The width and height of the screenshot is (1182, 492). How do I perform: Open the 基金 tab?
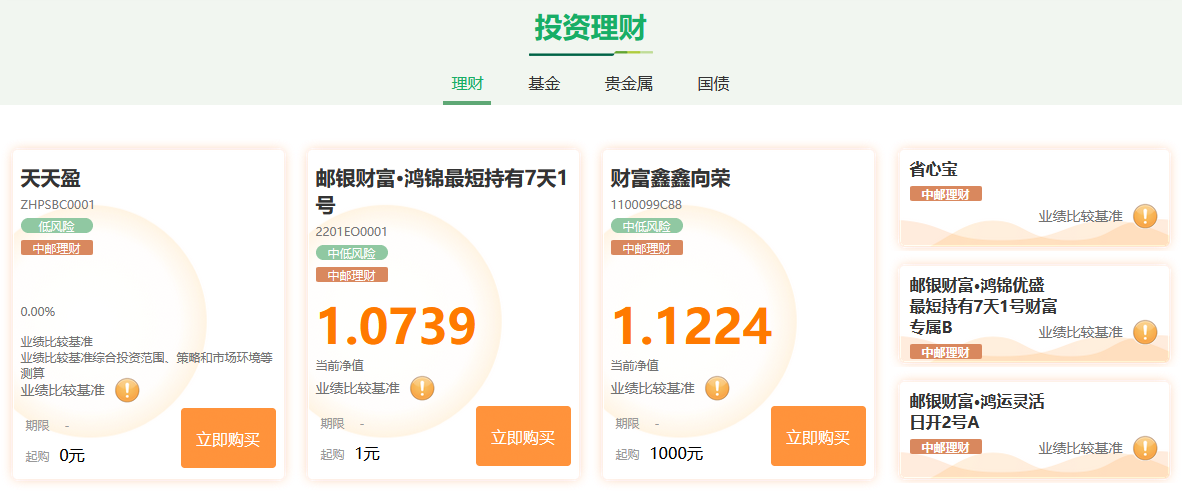(544, 84)
